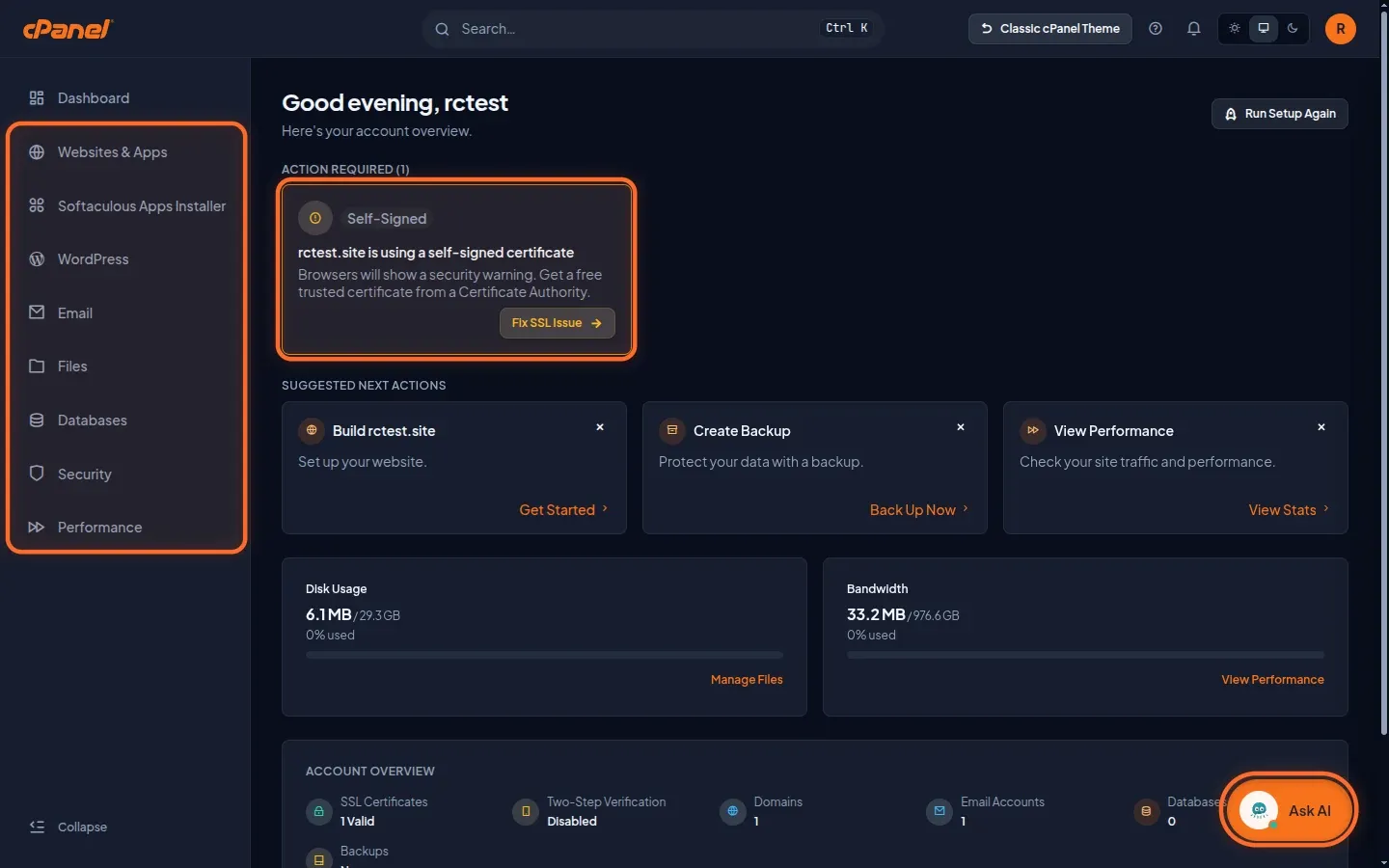Viewport: 1389px width, 868px height.
Task: Focus the Search field
Action: coord(652,29)
